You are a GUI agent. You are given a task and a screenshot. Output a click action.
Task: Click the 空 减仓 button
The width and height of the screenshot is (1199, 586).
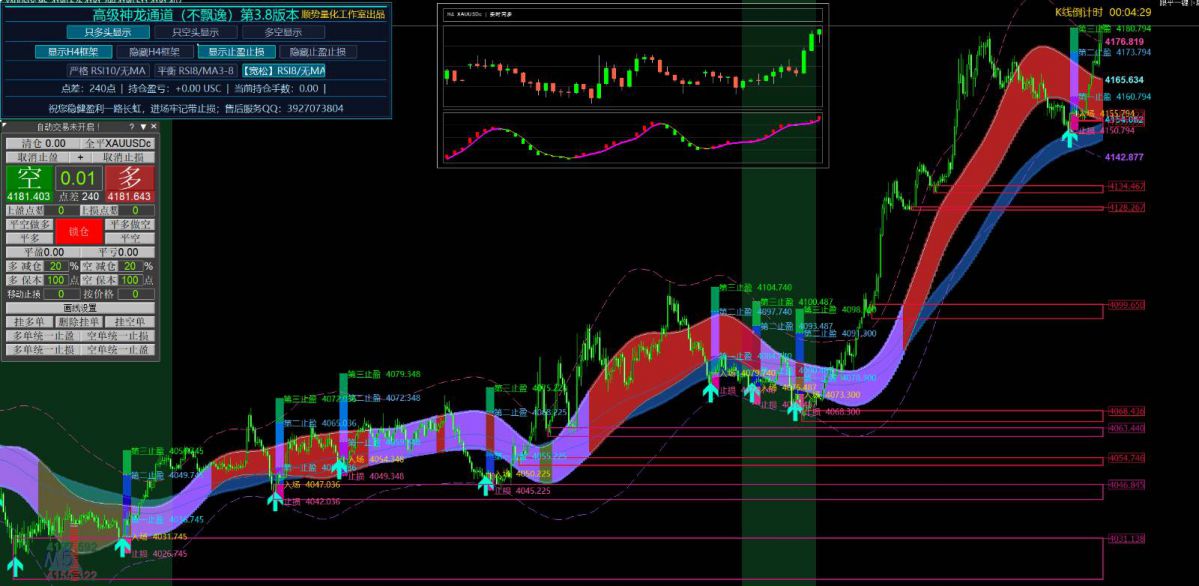click(99, 266)
